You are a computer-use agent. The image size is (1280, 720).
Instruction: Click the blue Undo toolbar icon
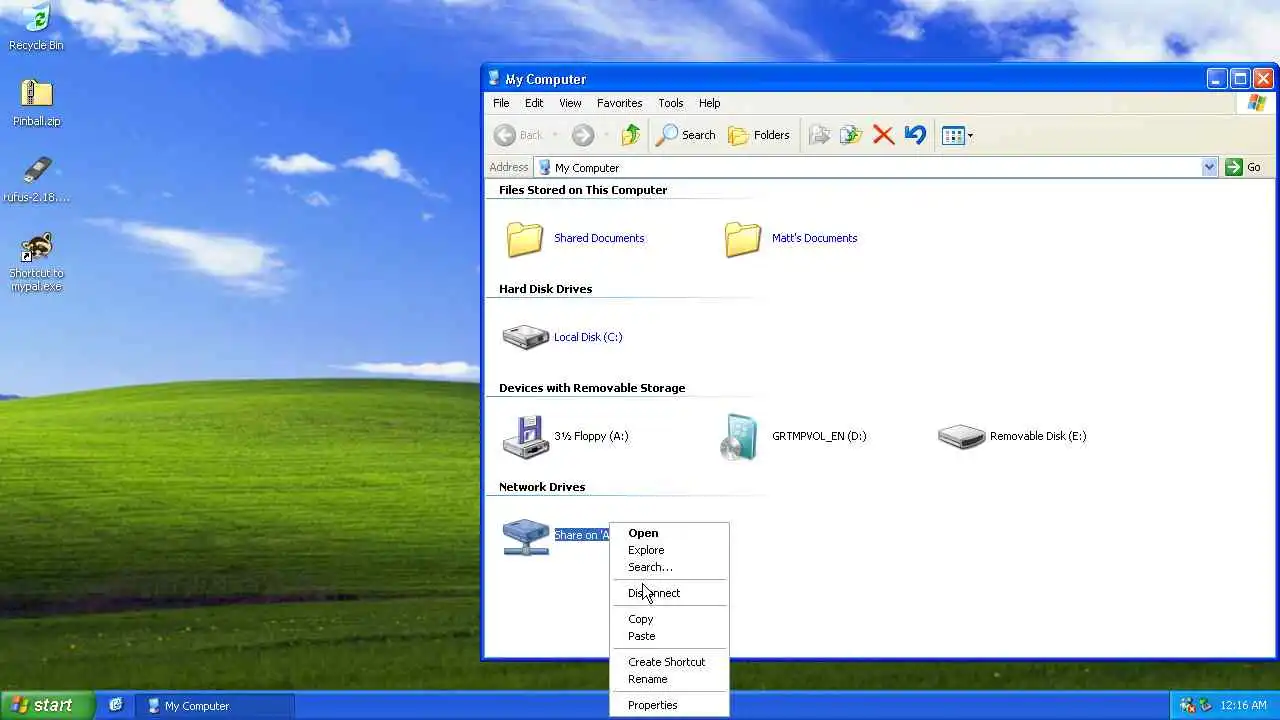915,135
